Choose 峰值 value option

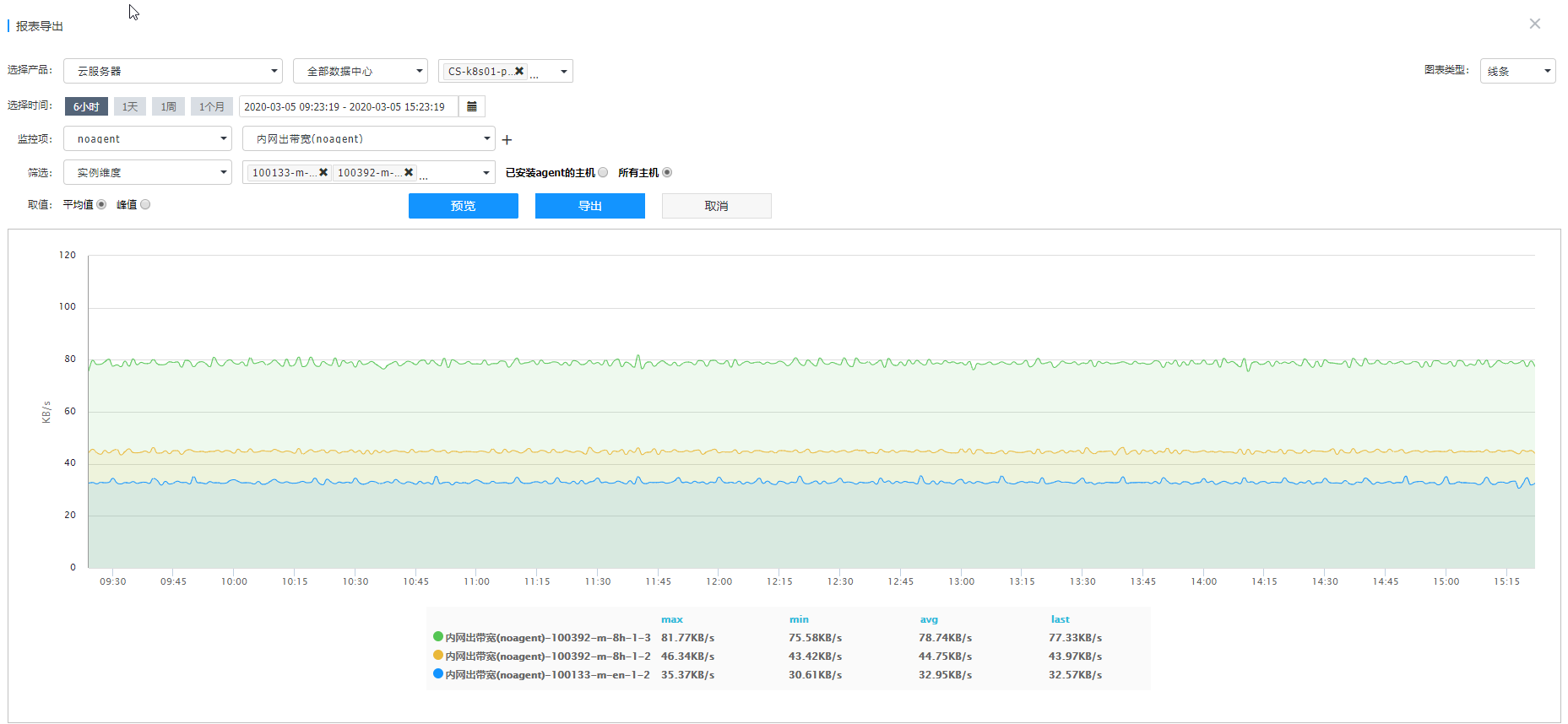point(145,204)
